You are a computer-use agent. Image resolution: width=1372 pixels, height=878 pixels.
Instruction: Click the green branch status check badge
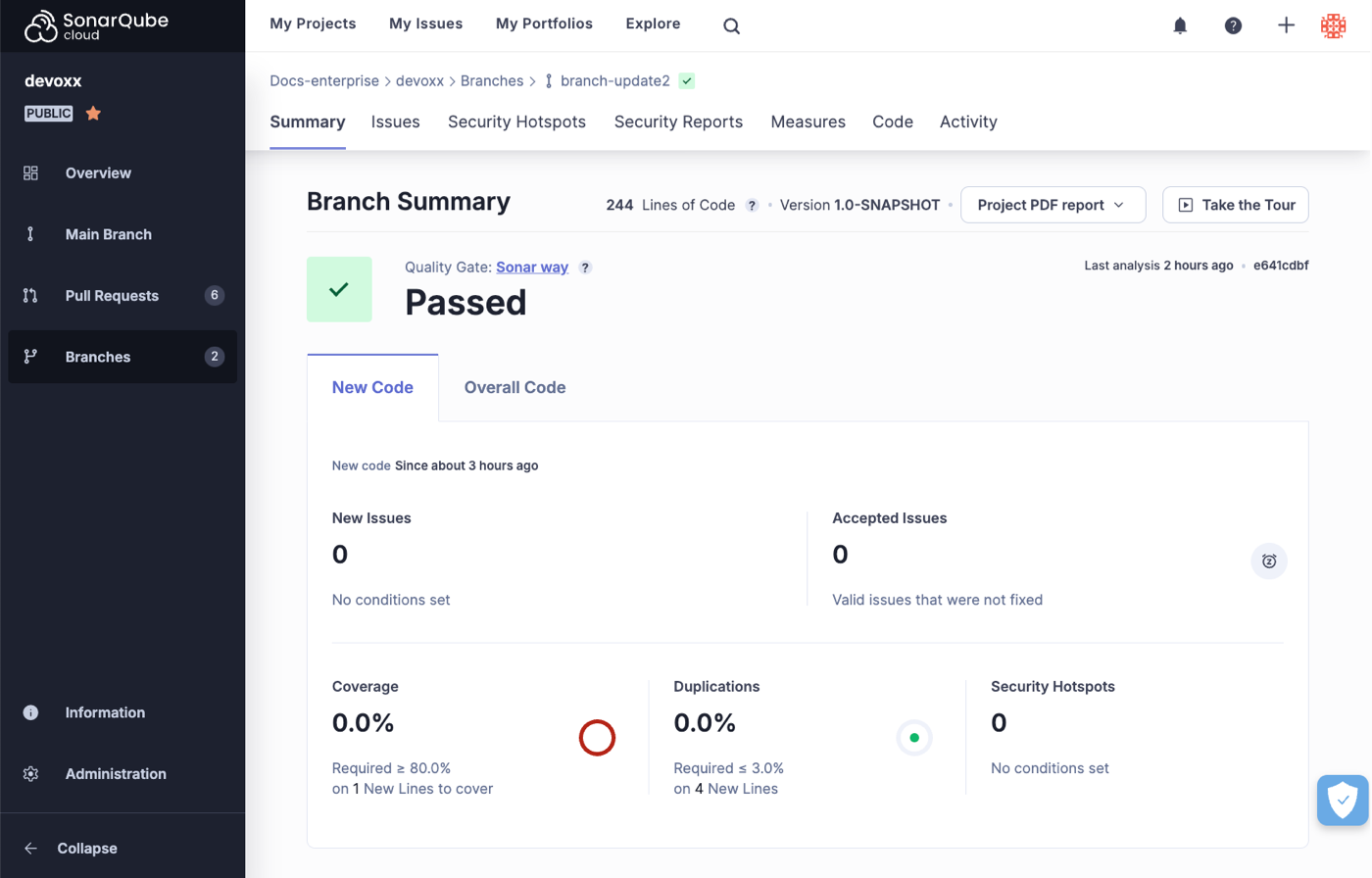[x=687, y=81]
